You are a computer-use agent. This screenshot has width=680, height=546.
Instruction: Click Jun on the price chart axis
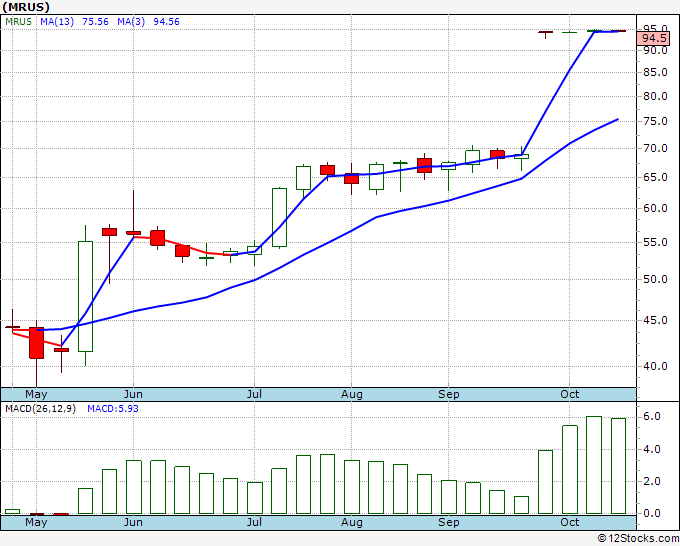(x=133, y=395)
